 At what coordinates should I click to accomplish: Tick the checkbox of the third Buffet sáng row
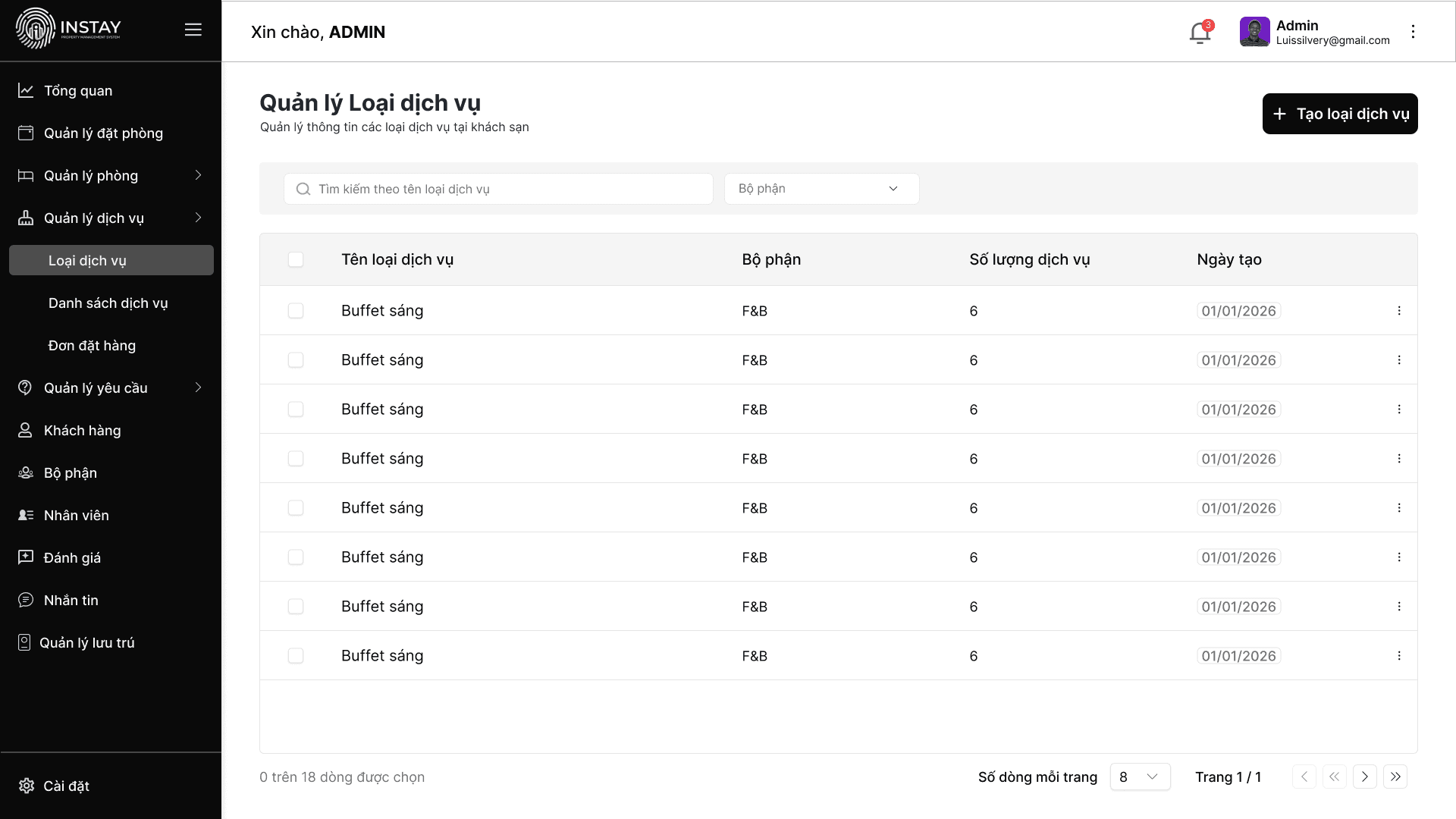coord(296,409)
